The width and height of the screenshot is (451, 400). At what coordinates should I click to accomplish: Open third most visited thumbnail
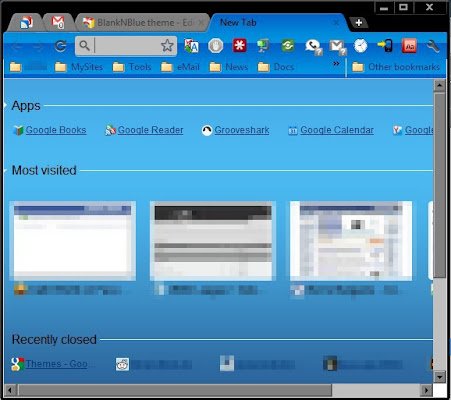tap(351, 241)
